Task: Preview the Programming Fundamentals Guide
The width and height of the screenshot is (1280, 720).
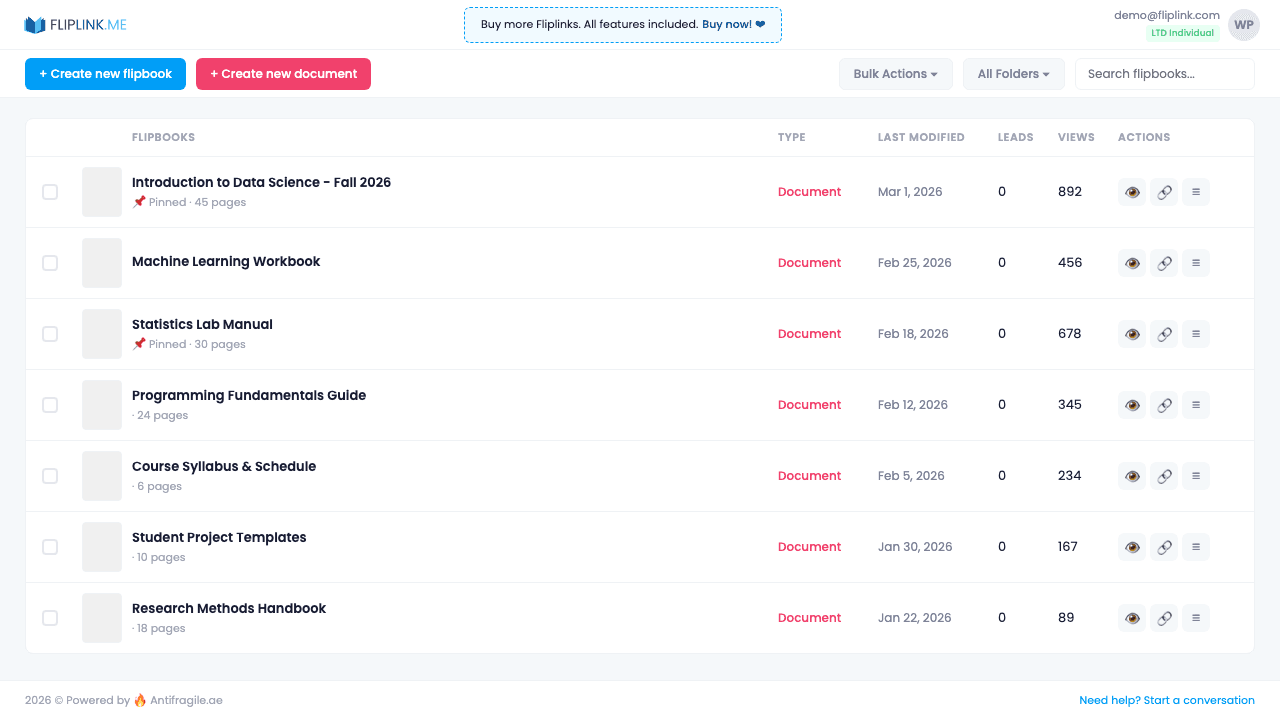Action: click(x=1131, y=404)
